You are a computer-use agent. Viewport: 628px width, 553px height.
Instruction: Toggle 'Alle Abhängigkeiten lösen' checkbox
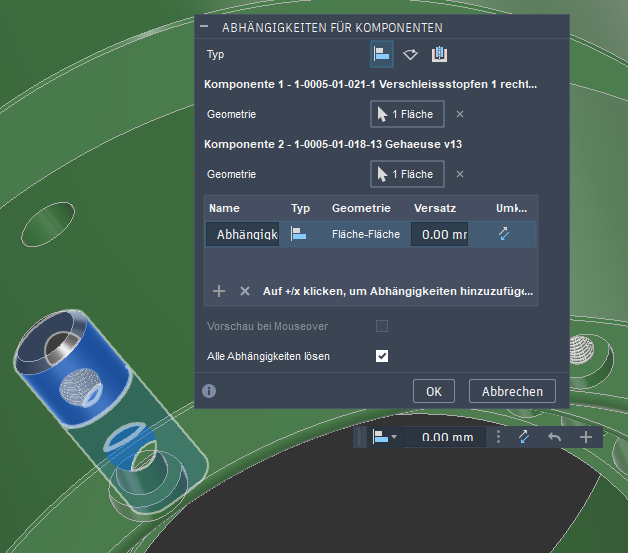(382, 356)
